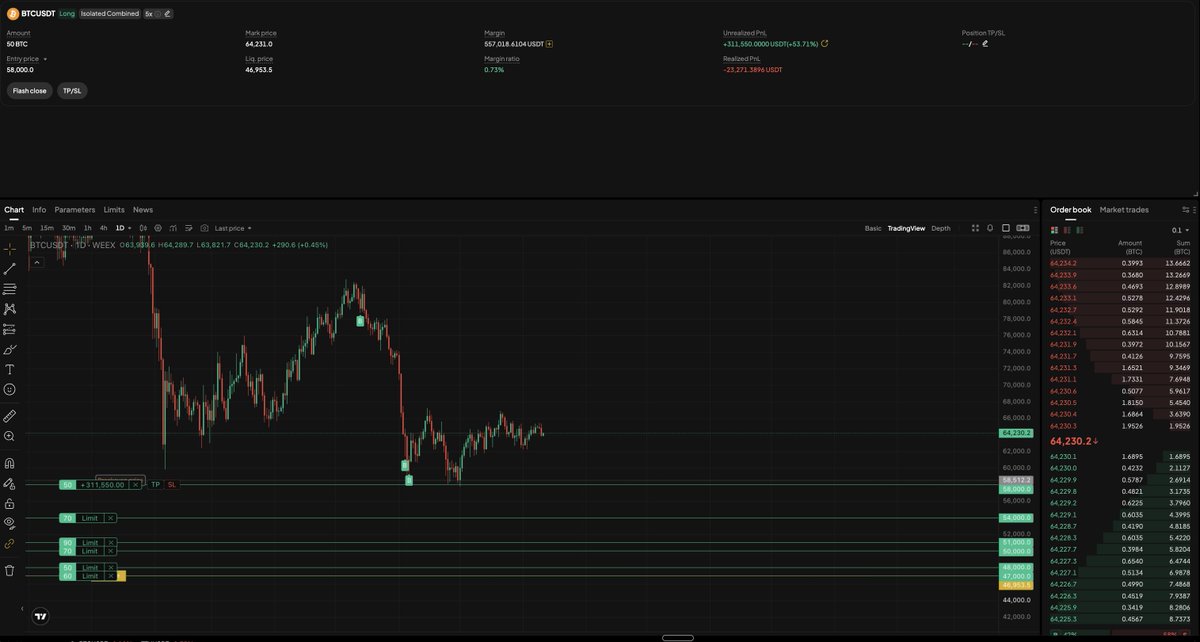Click the chart drawing templates icon
The width and height of the screenshot is (1200, 642).
pyautogui.click(x=188, y=228)
